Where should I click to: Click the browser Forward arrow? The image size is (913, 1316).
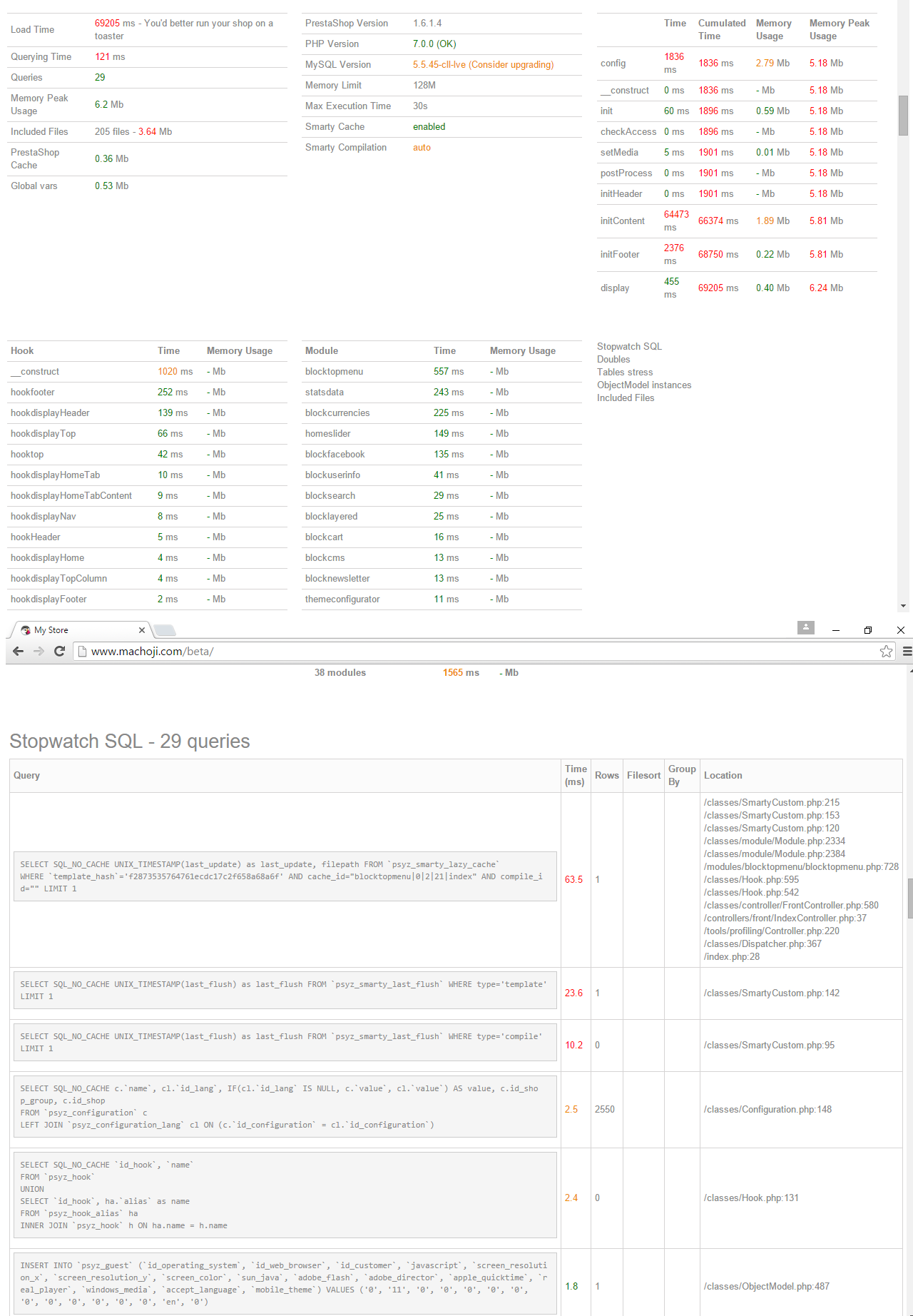[39, 651]
